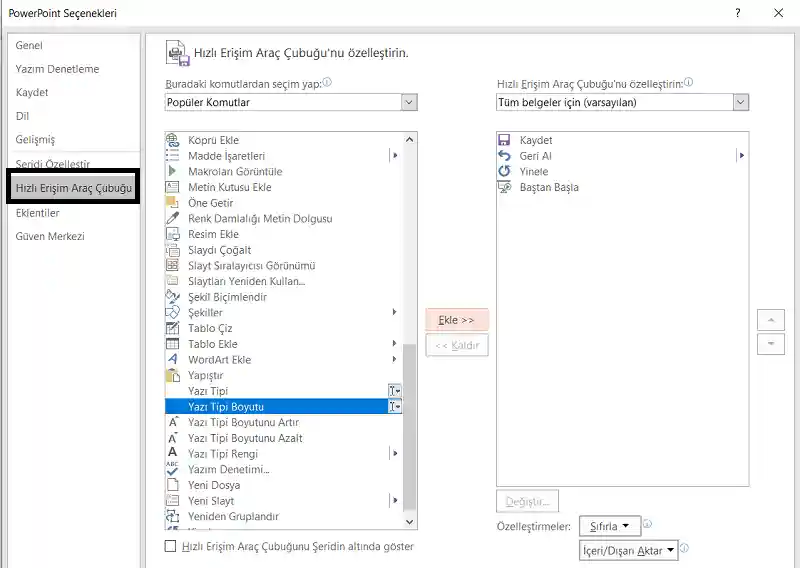
Task: Expand the Tablo Ekle submenu arrow
Action: (394, 343)
